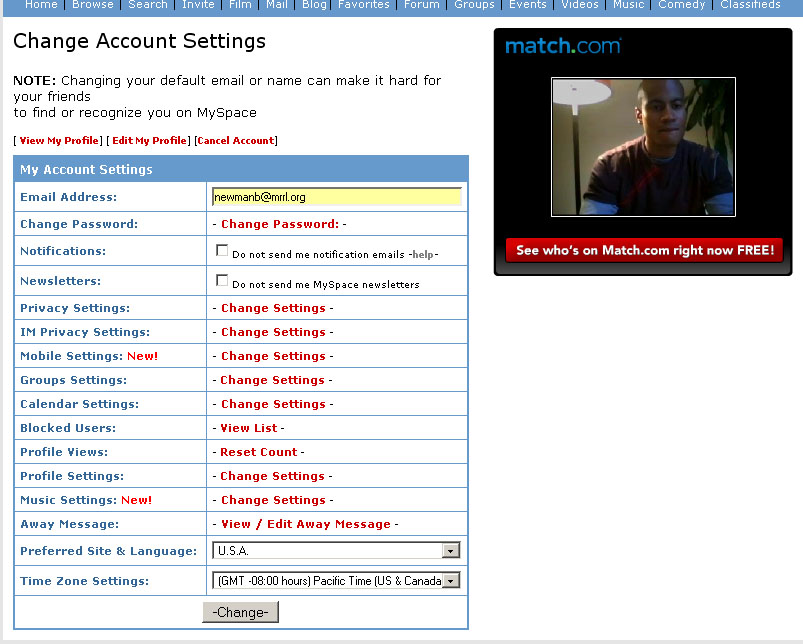Reset Count for Profile Views
Image resolution: width=803 pixels, height=644 pixels.
tap(259, 452)
